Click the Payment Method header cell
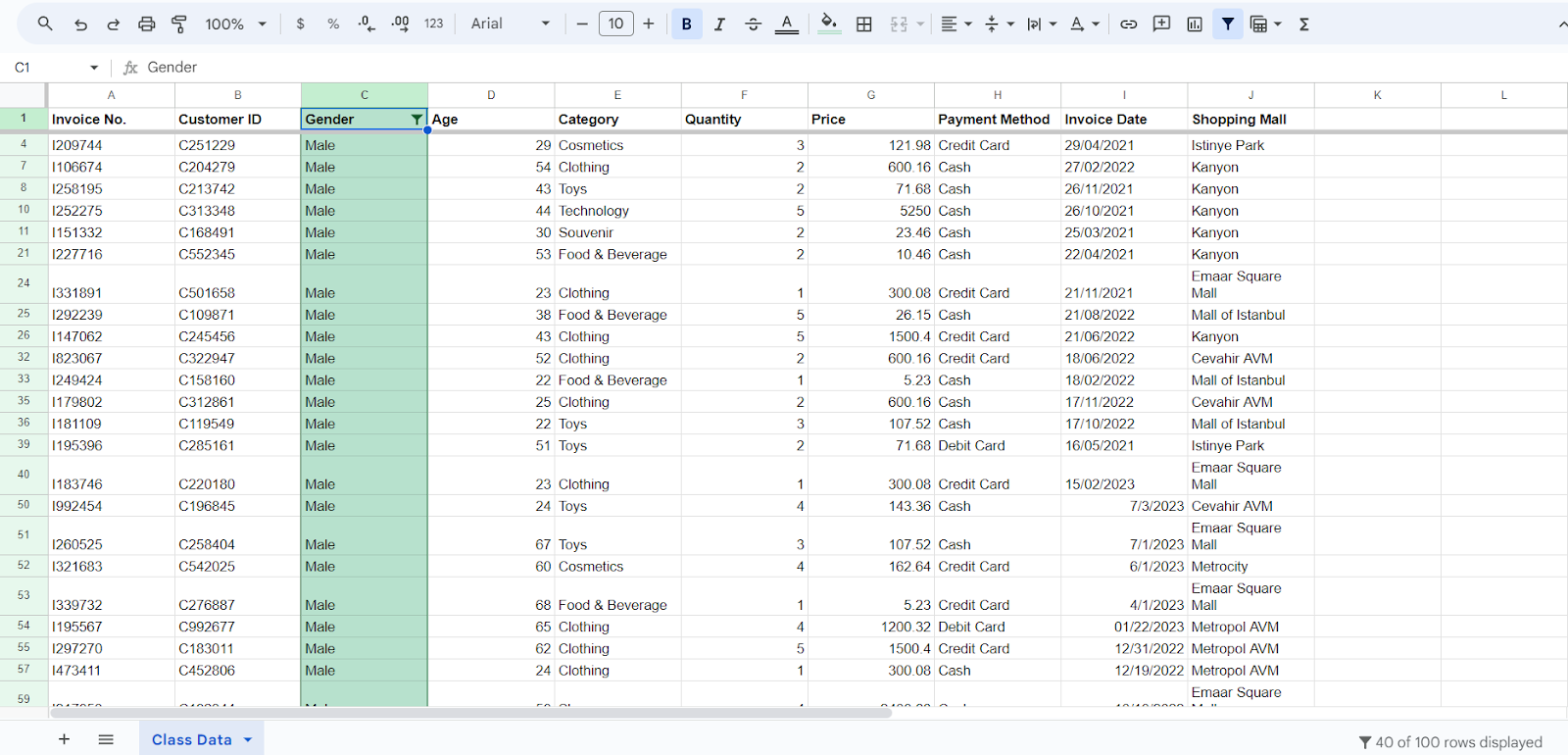Image resolution: width=1568 pixels, height=755 pixels. point(998,120)
